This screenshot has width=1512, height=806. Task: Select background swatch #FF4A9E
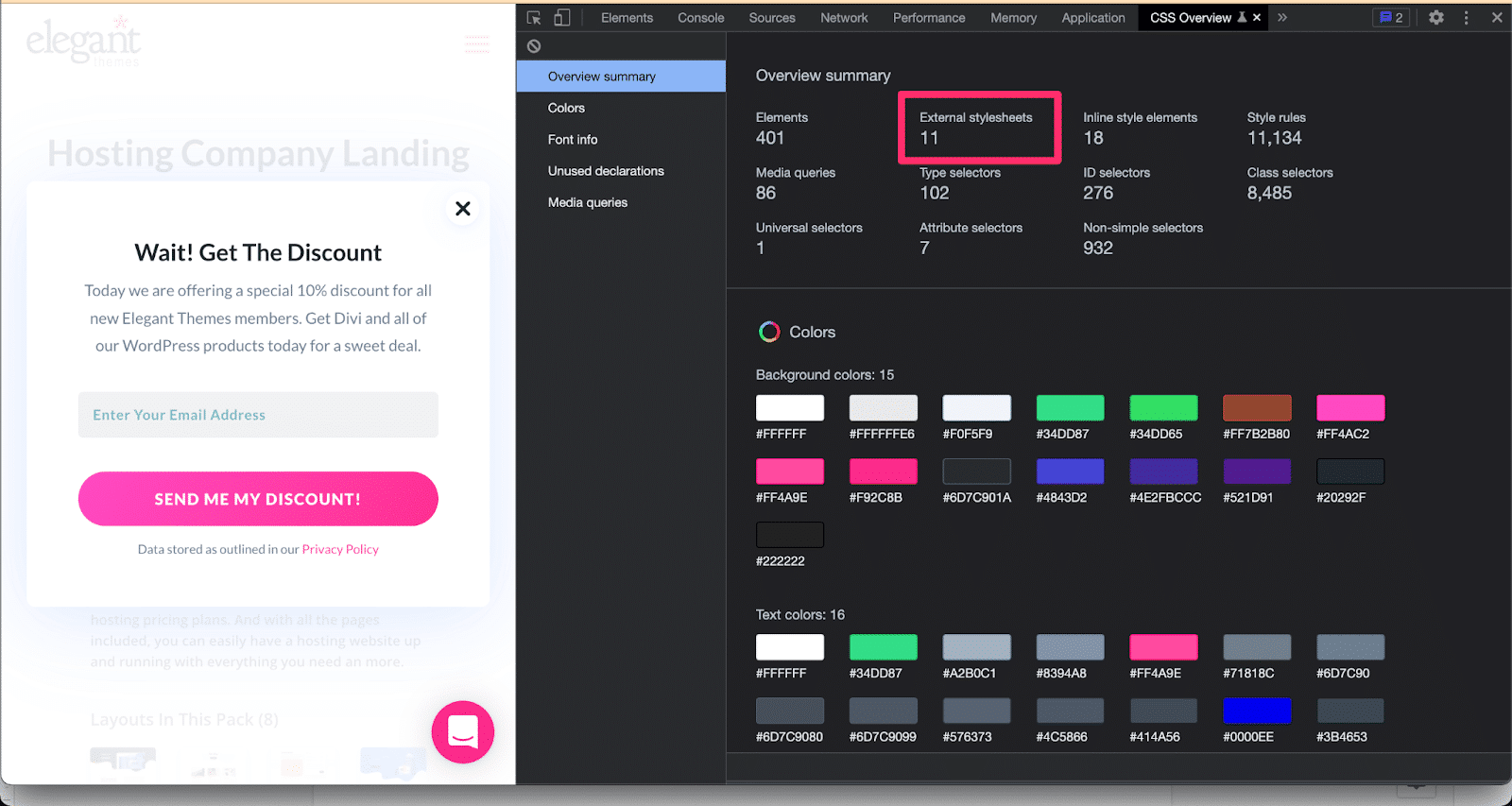click(x=790, y=472)
